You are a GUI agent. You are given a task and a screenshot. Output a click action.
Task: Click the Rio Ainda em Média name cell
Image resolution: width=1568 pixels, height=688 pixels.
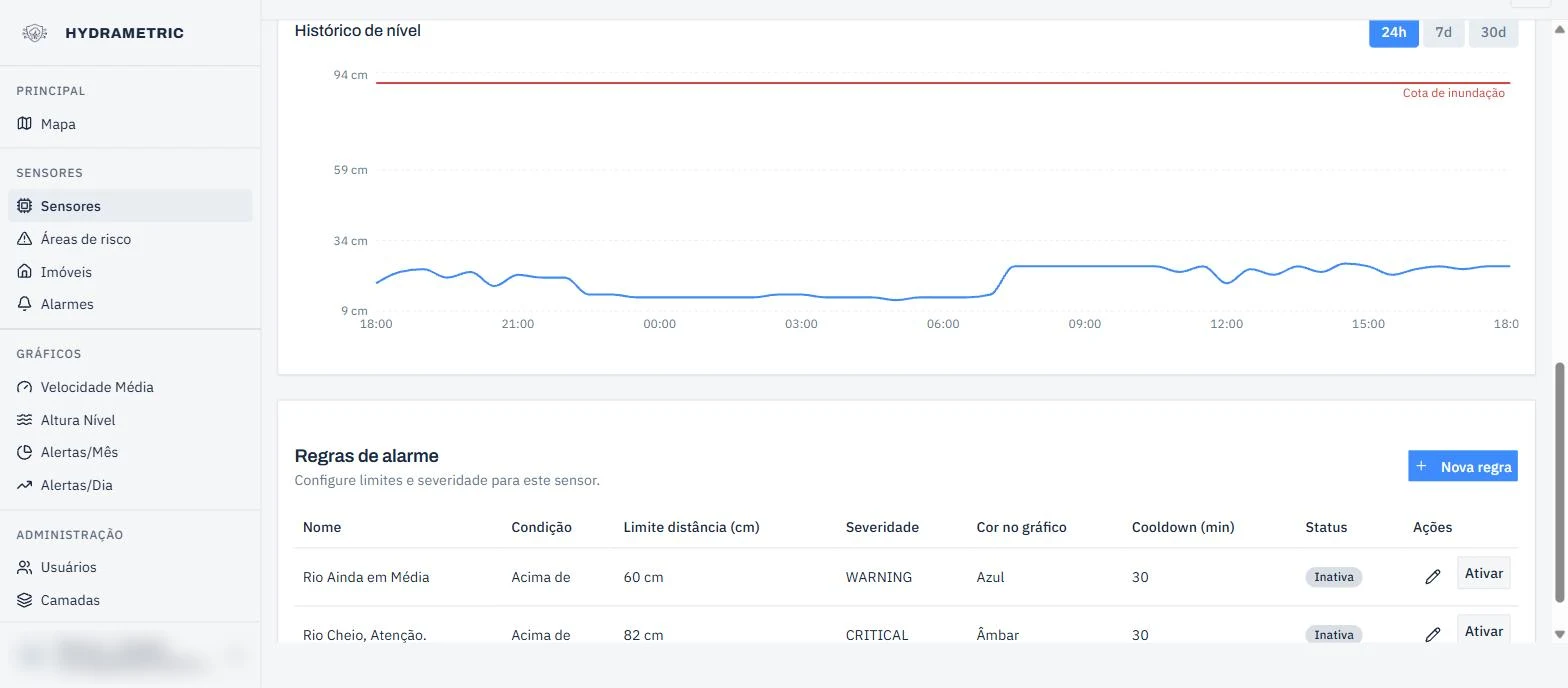pos(366,577)
